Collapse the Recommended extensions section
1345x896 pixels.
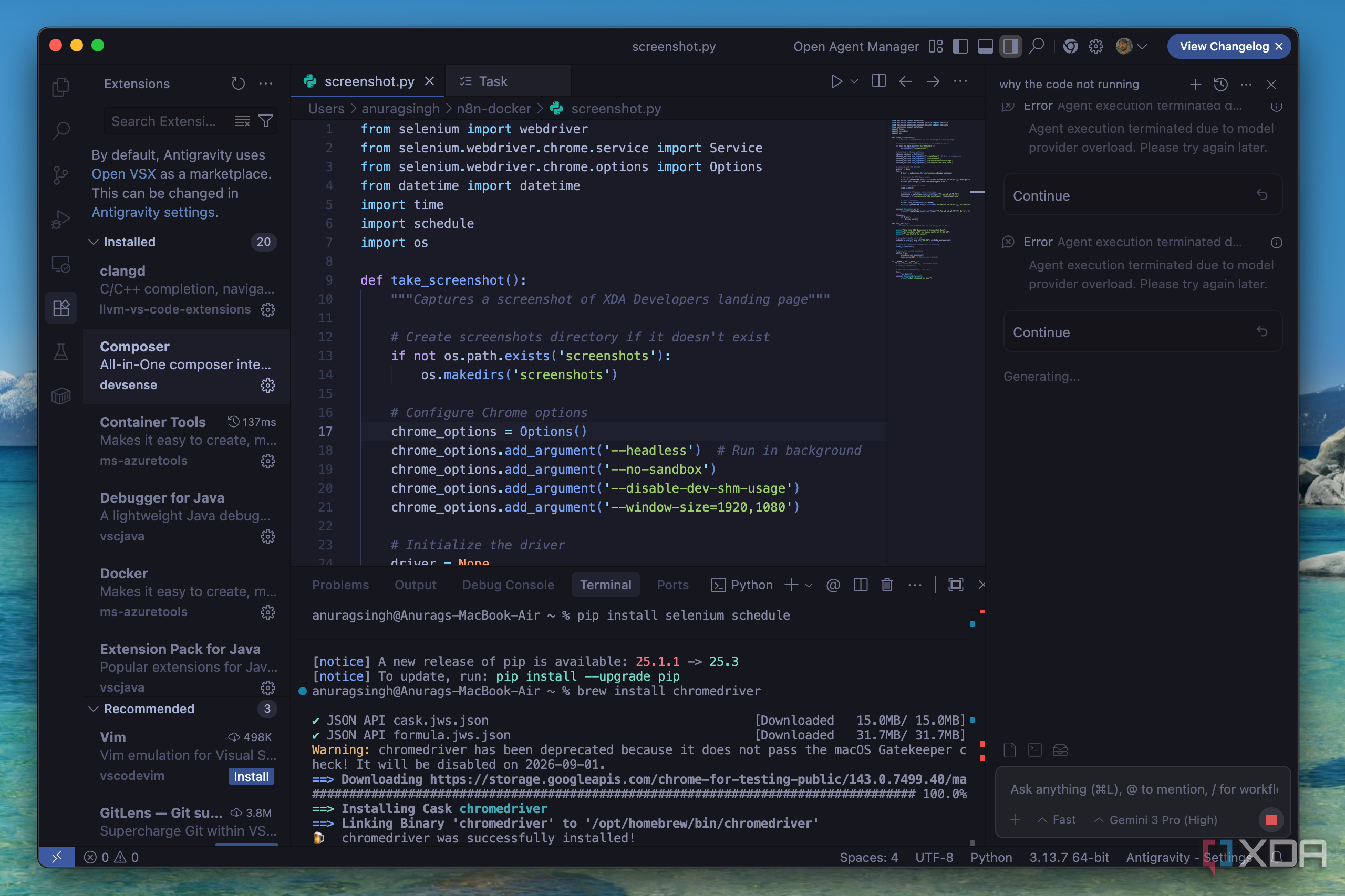(x=93, y=709)
